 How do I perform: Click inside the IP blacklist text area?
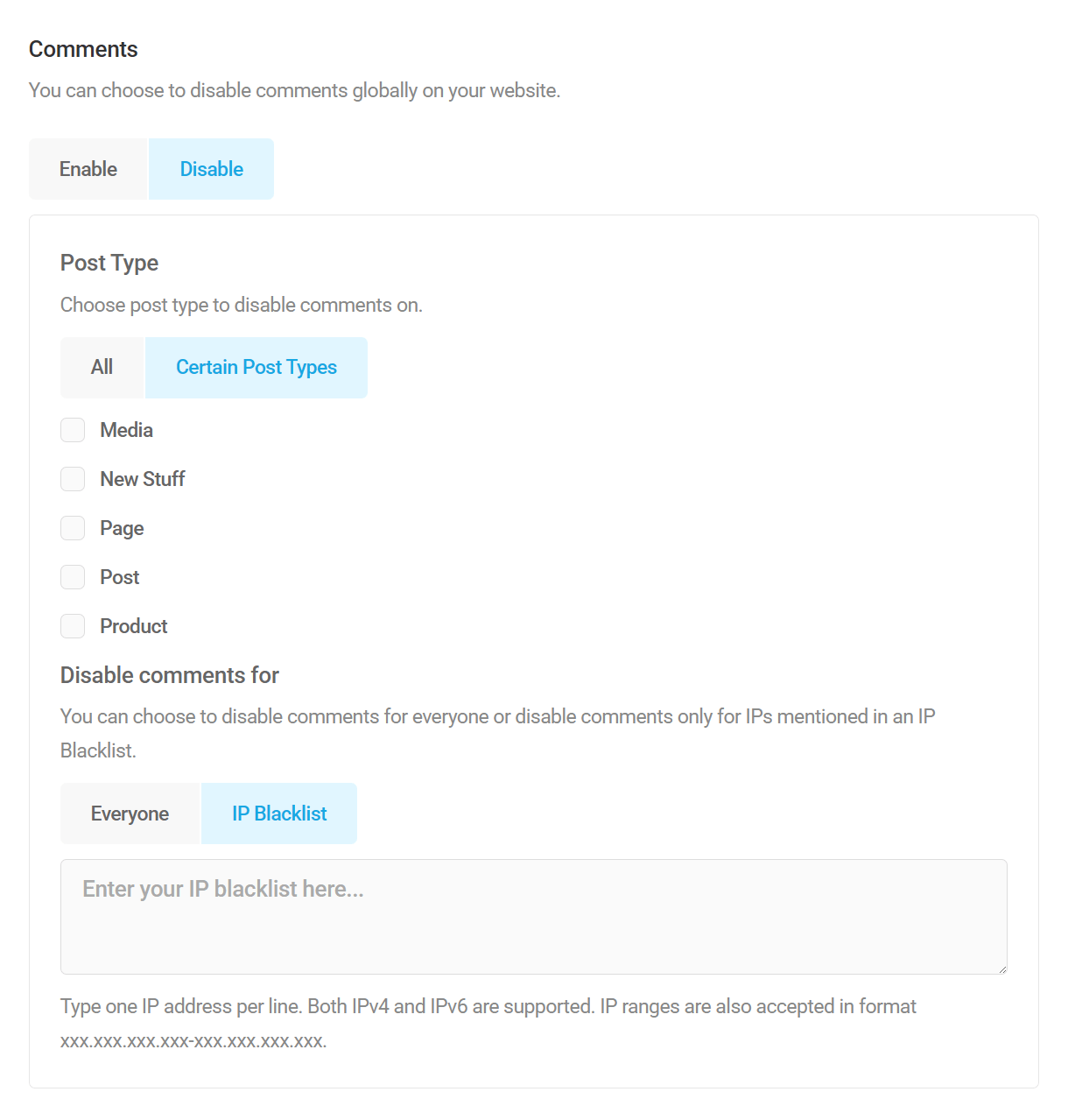coord(533,916)
